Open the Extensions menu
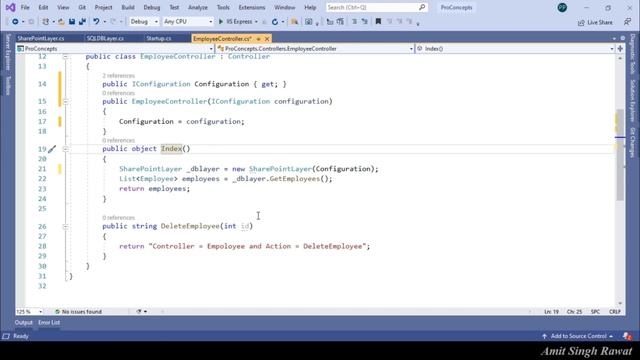Image resolution: width=640 pixels, height=360 pixels. 251,7
